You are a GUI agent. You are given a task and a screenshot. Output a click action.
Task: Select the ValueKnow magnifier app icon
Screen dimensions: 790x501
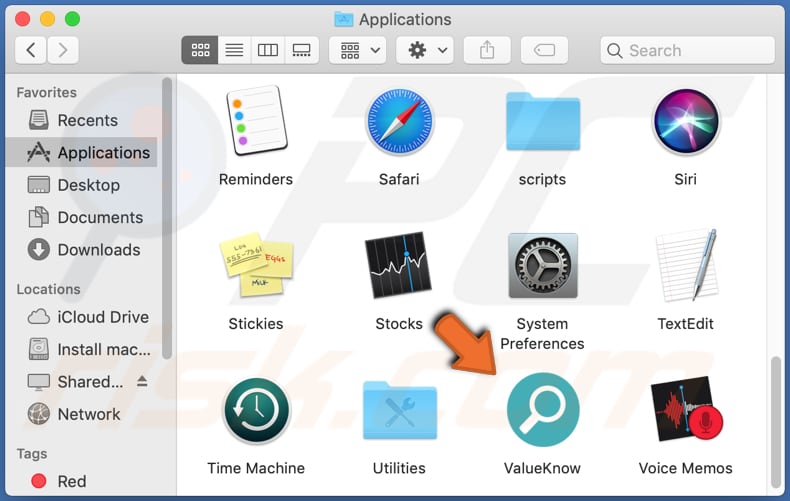(x=543, y=409)
